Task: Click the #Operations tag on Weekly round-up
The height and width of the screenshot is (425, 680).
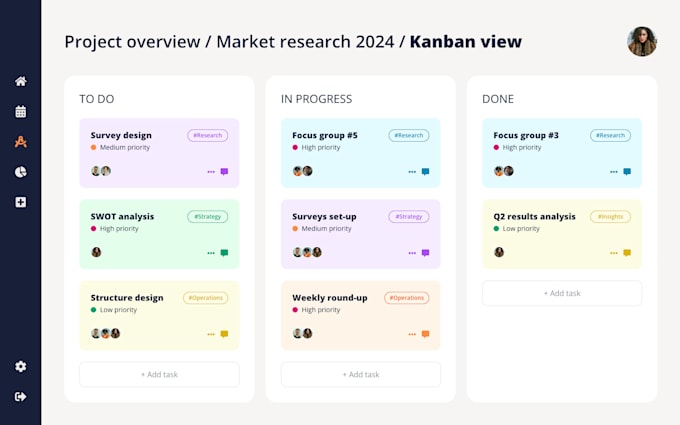Action: tap(407, 298)
